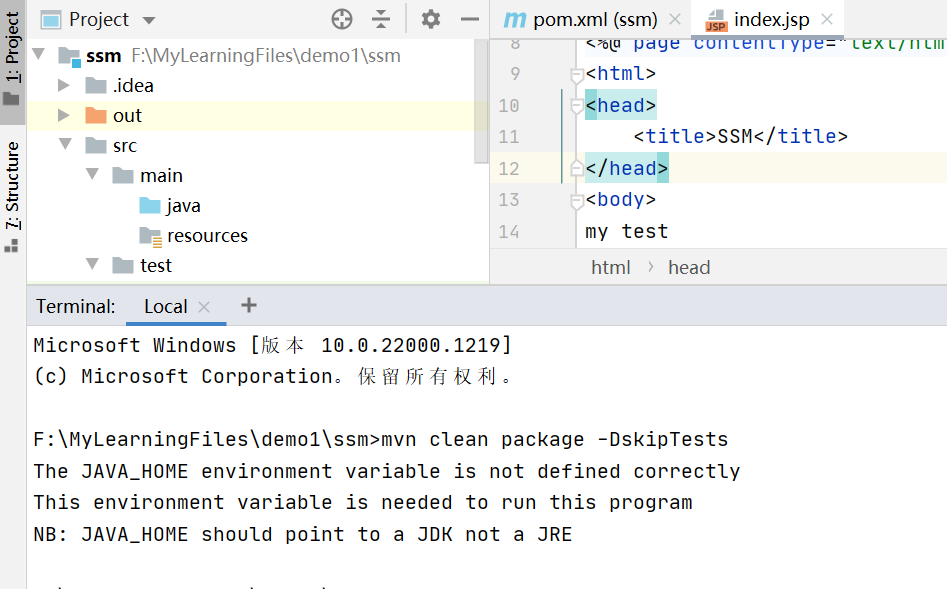Place cursor in <title>SSM</title> line
947x589 pixels.
tap(740, 137)
